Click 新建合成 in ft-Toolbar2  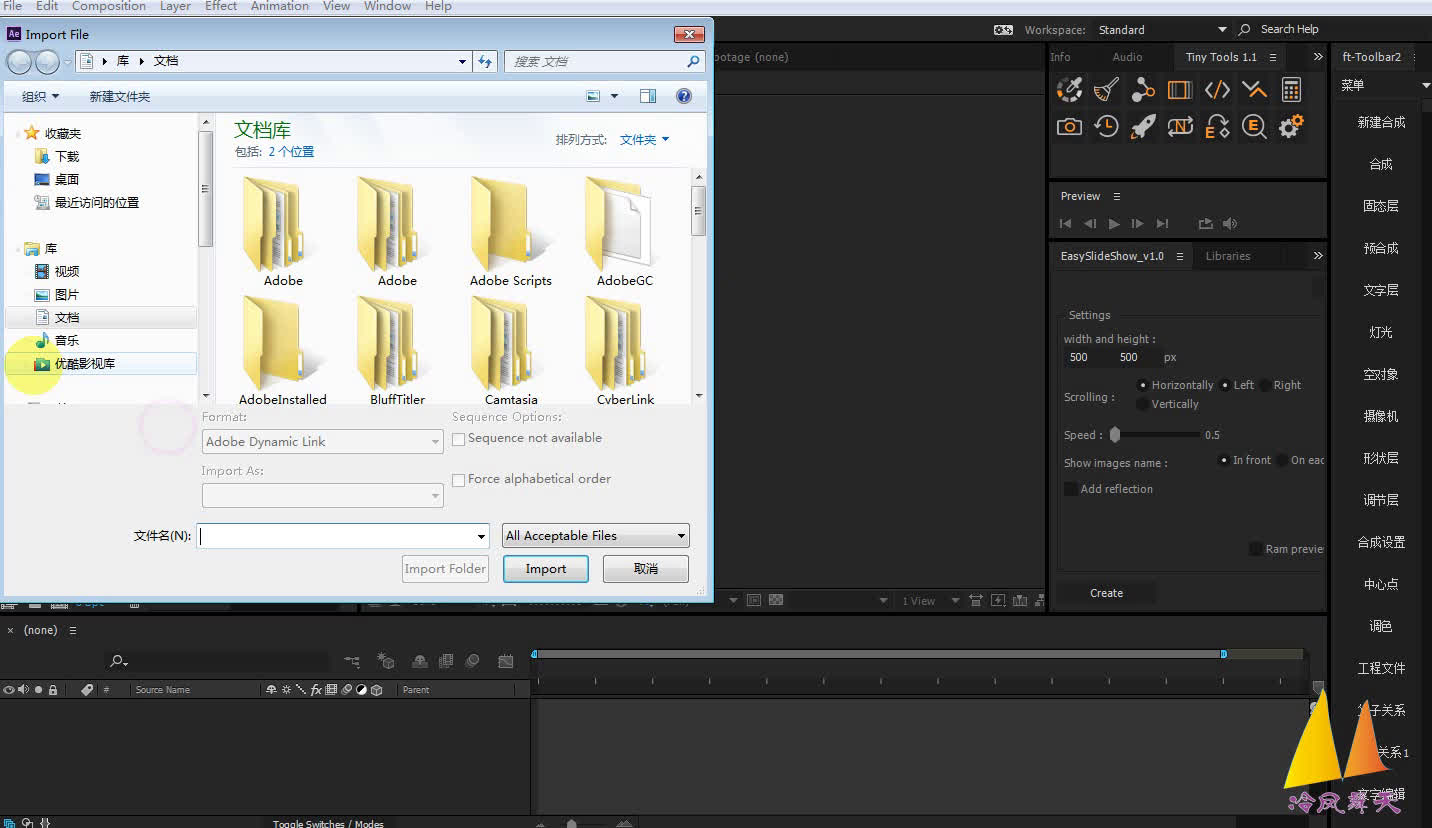pos(1381,122)
